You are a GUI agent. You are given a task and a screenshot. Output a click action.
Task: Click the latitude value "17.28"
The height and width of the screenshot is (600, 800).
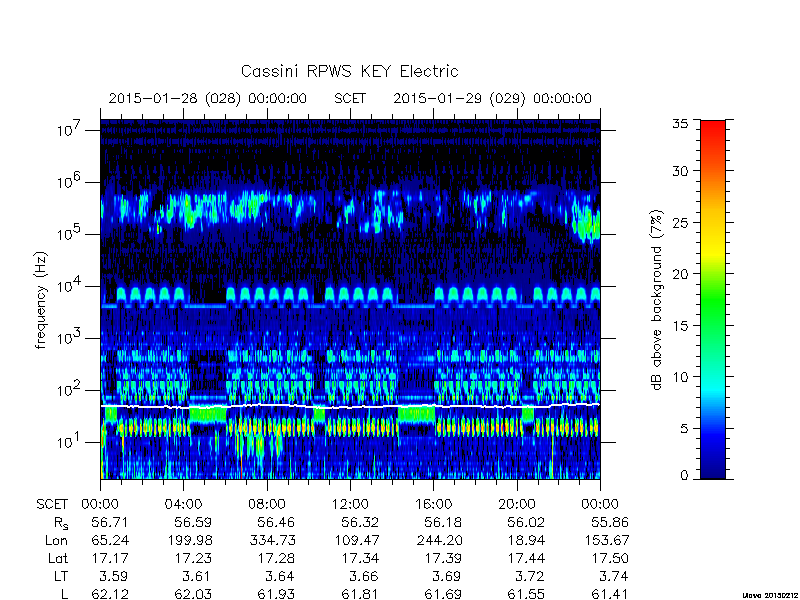pyautogui.click(x=276, y=559)
